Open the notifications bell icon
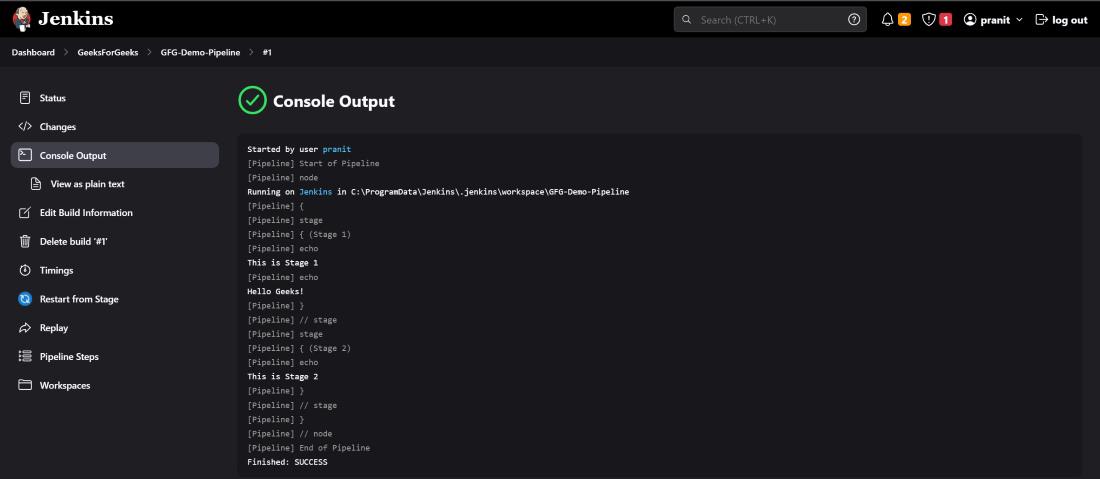This screenshot has height=479, width=1100. pos(887,19)
